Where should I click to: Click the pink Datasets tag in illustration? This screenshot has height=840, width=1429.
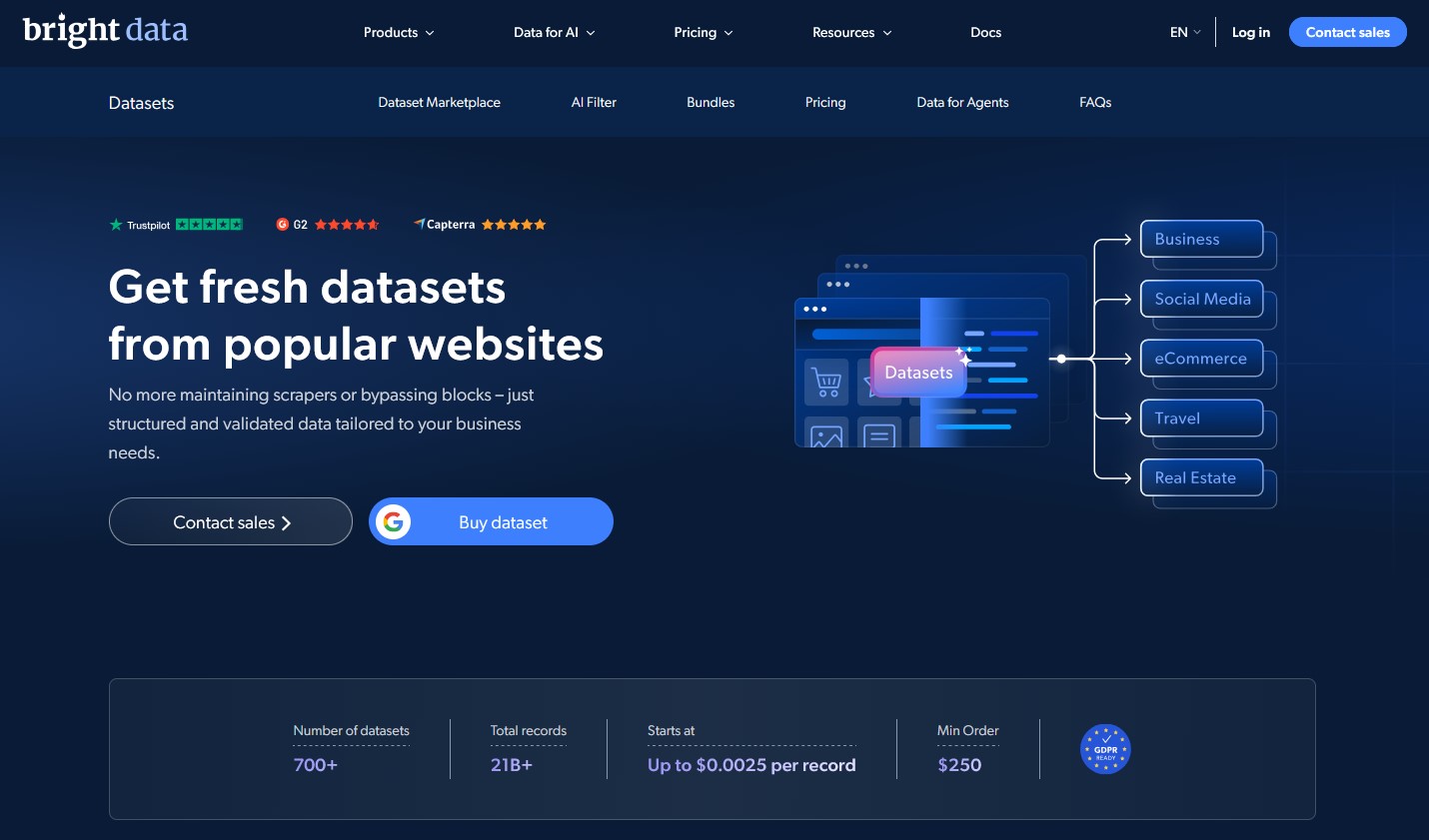click(919, 373)
